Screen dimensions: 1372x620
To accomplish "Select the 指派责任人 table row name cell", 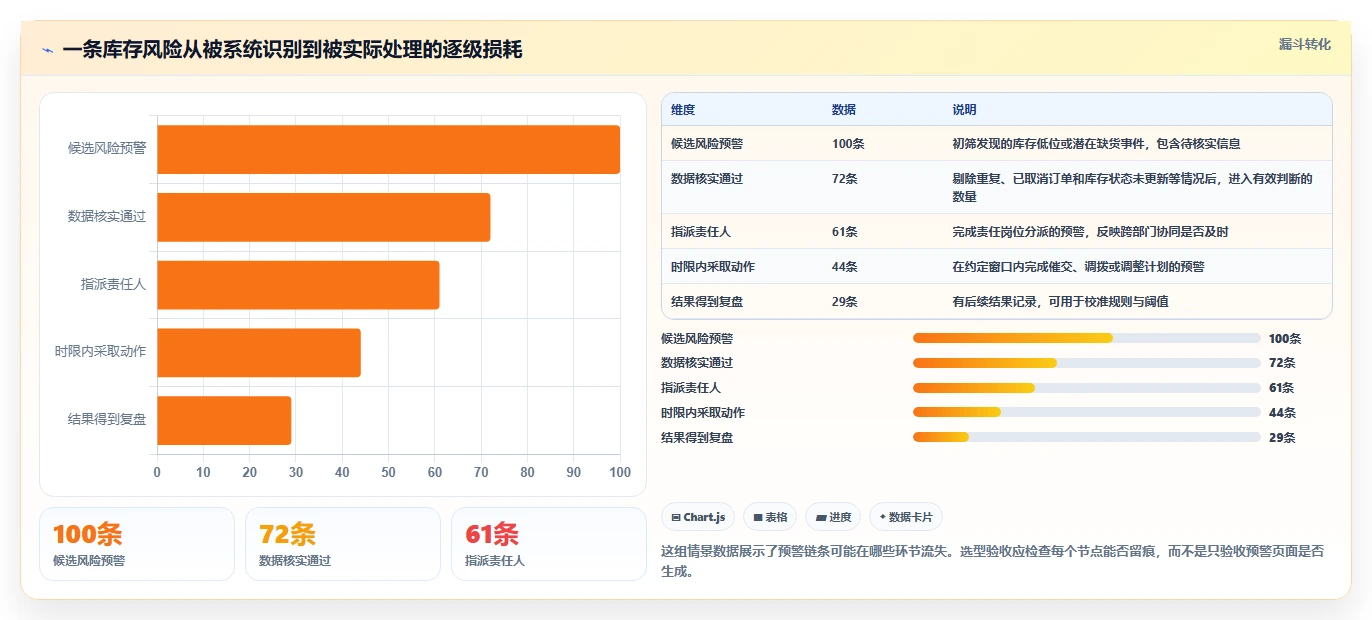I will pyautogui.click(x=701, y=232).
